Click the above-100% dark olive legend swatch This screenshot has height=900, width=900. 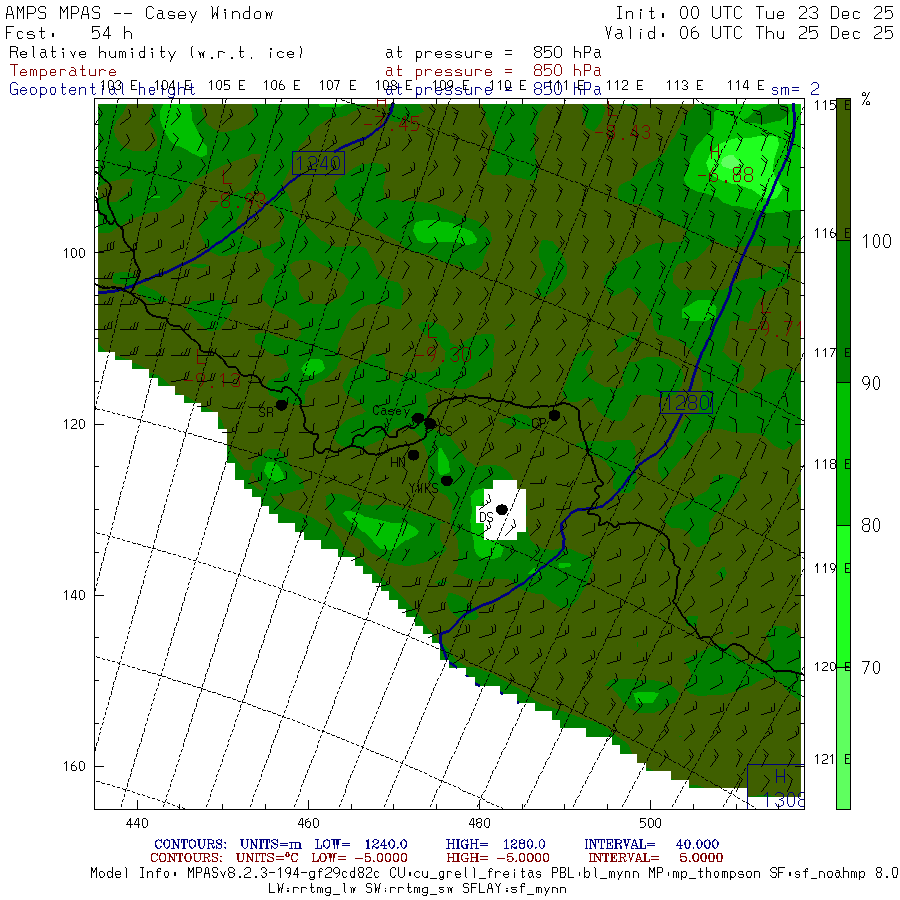point(843,169)
